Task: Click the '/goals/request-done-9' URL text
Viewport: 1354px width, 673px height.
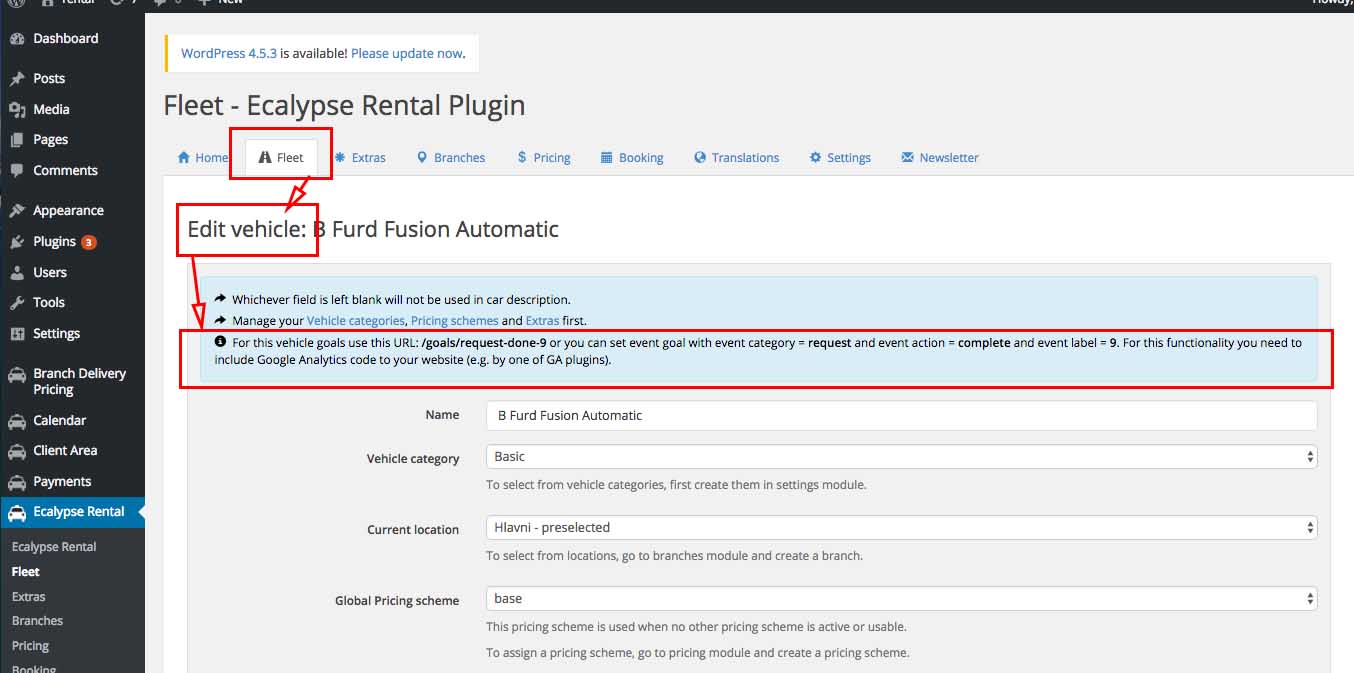Action: coord(484,343)
